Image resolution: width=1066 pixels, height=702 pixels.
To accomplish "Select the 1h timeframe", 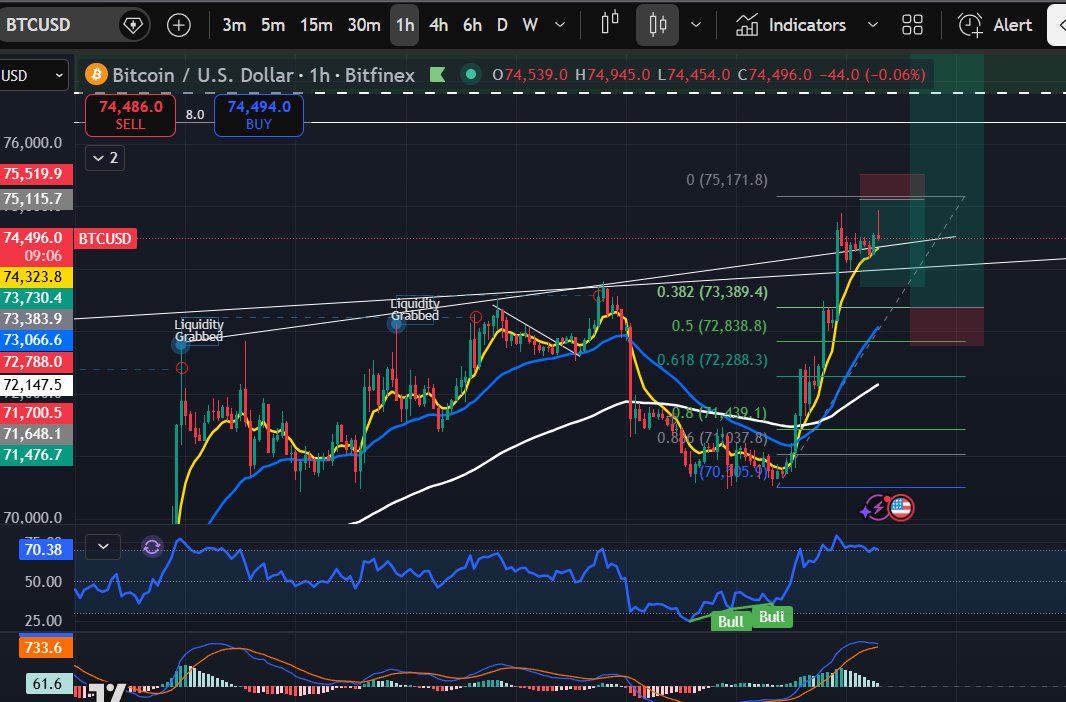I will 405,25.
